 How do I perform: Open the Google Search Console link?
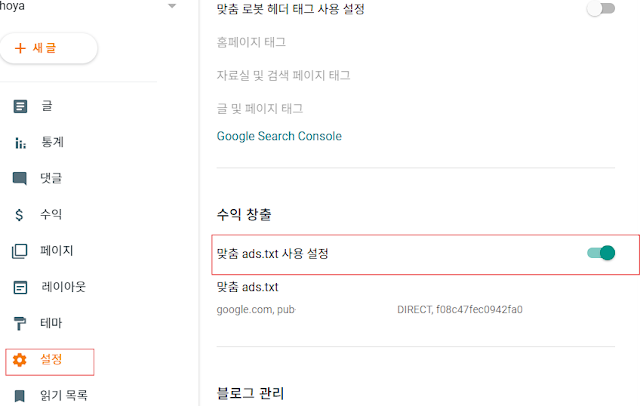(279, 136)
